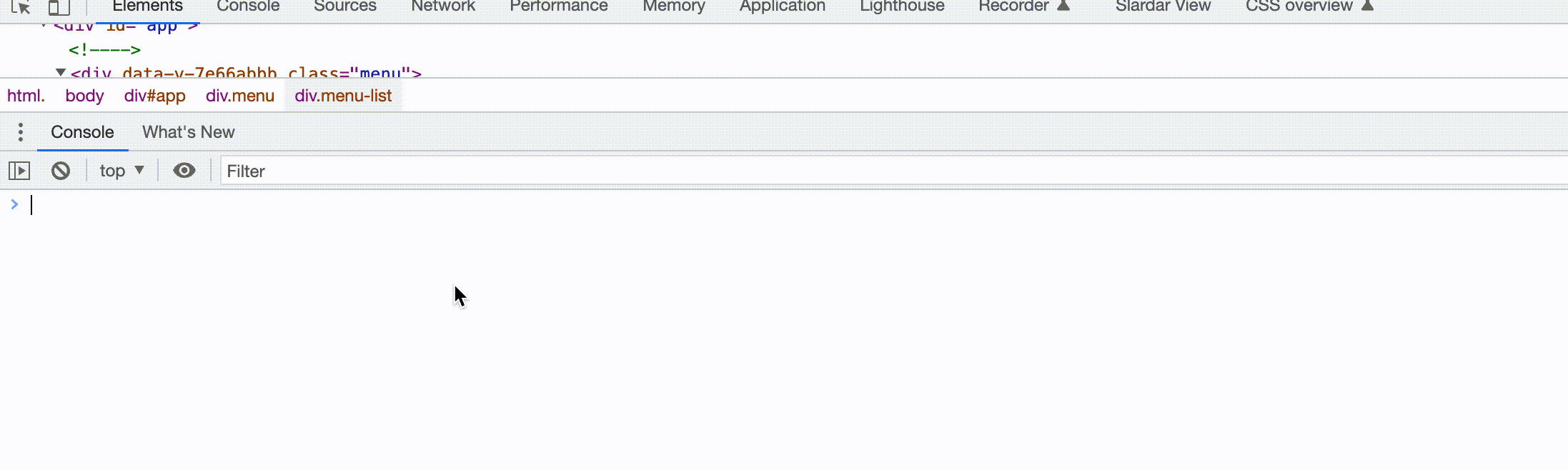Click the inspect element picker icon
Screen dimensions: 1568x470
coord(21,7)
